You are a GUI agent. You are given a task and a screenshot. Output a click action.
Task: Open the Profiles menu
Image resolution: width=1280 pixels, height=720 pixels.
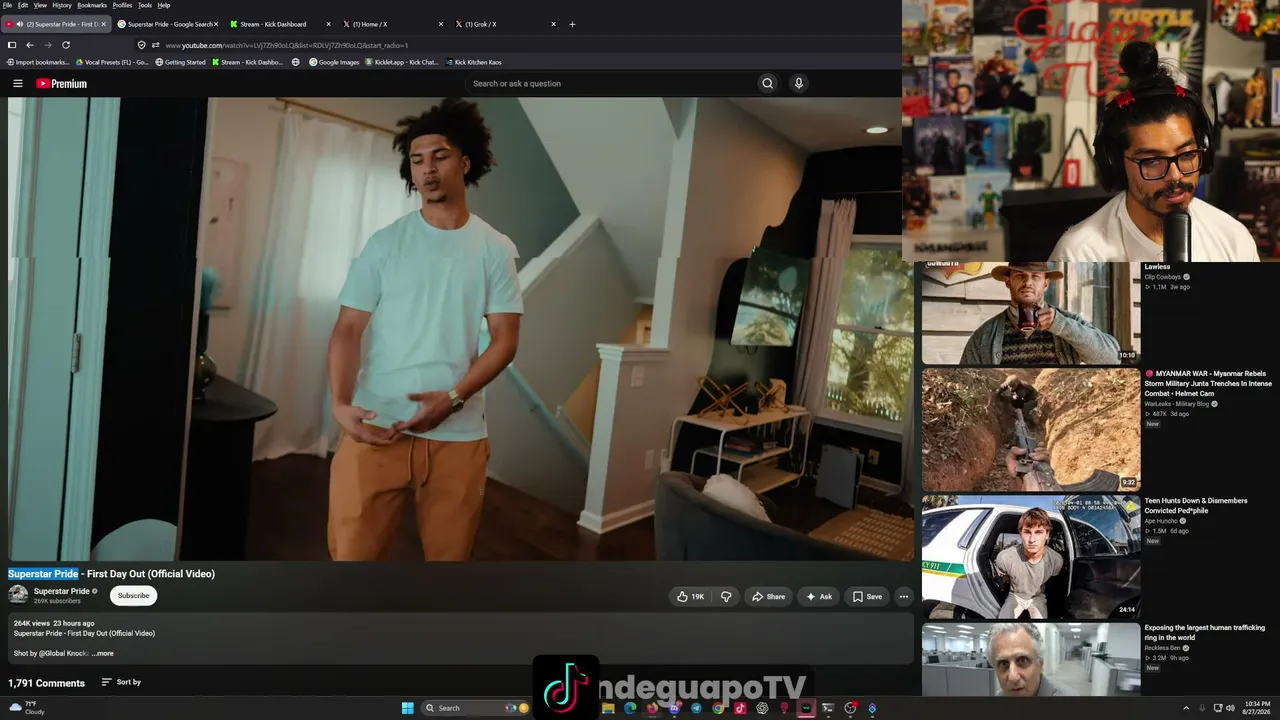[122, 5]
